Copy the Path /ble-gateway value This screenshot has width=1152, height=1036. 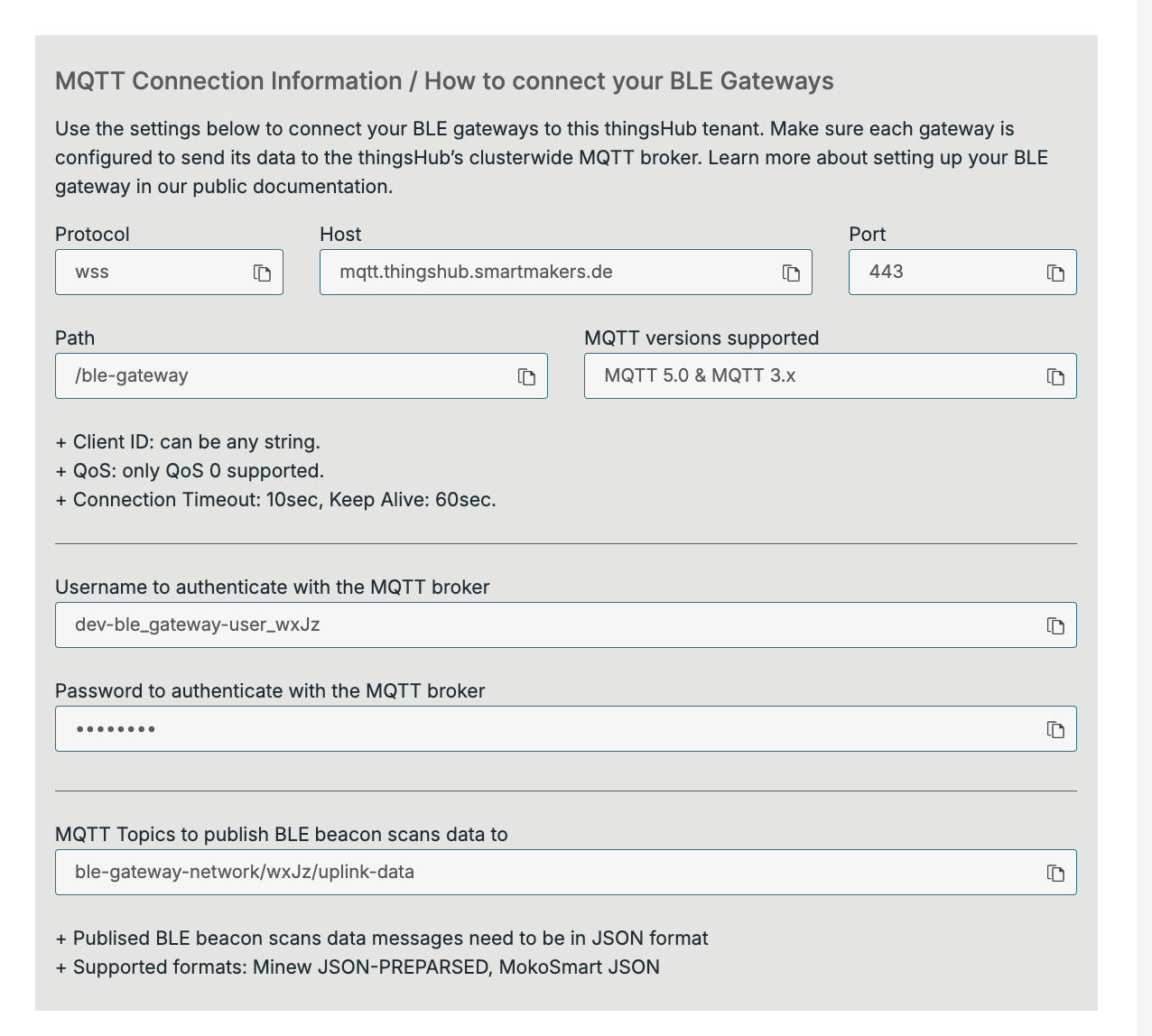[x=526, y=376]
